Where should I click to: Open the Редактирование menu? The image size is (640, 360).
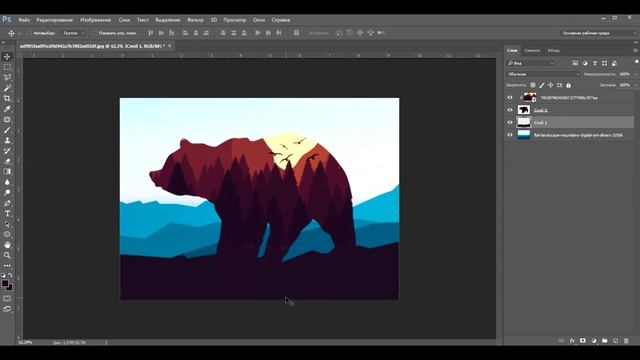click(x=55, y=20)
